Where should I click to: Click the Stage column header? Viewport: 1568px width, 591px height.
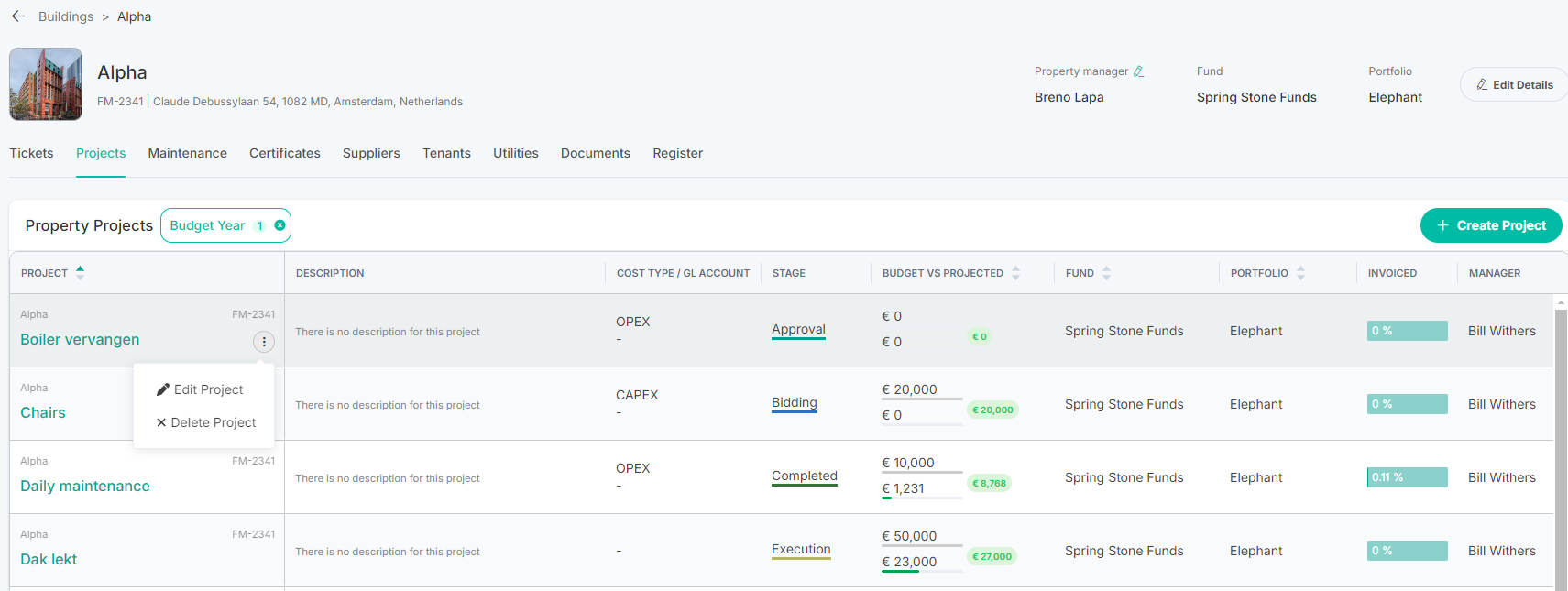[789, 273]
